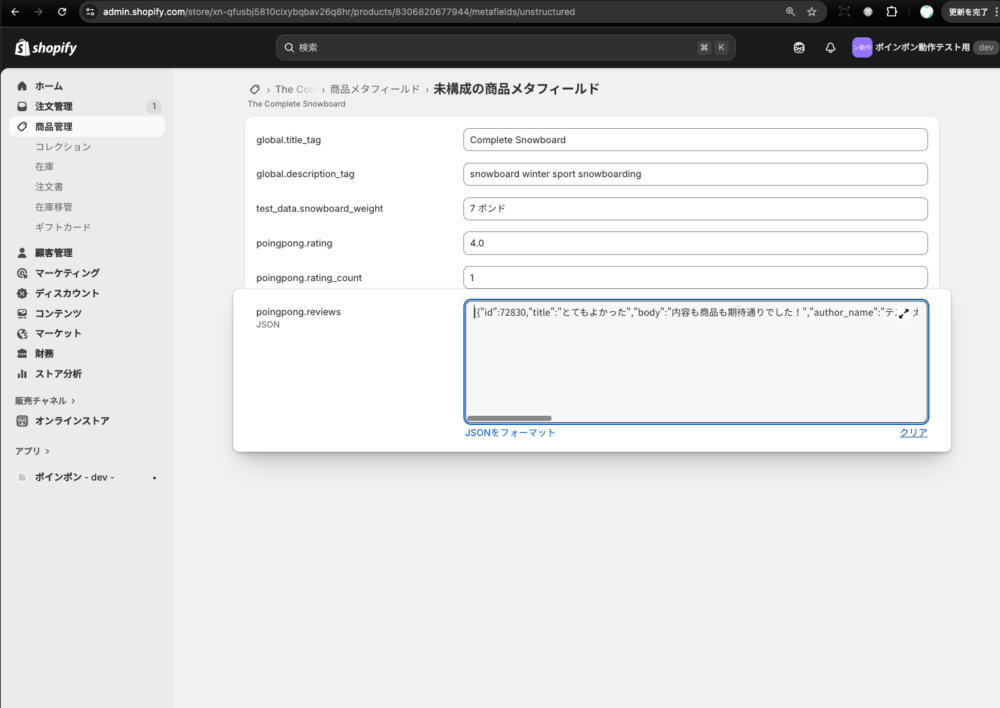Click the sidekick icon beside the bell
Screen dimensions: 1000x708
tap(799, 48)
